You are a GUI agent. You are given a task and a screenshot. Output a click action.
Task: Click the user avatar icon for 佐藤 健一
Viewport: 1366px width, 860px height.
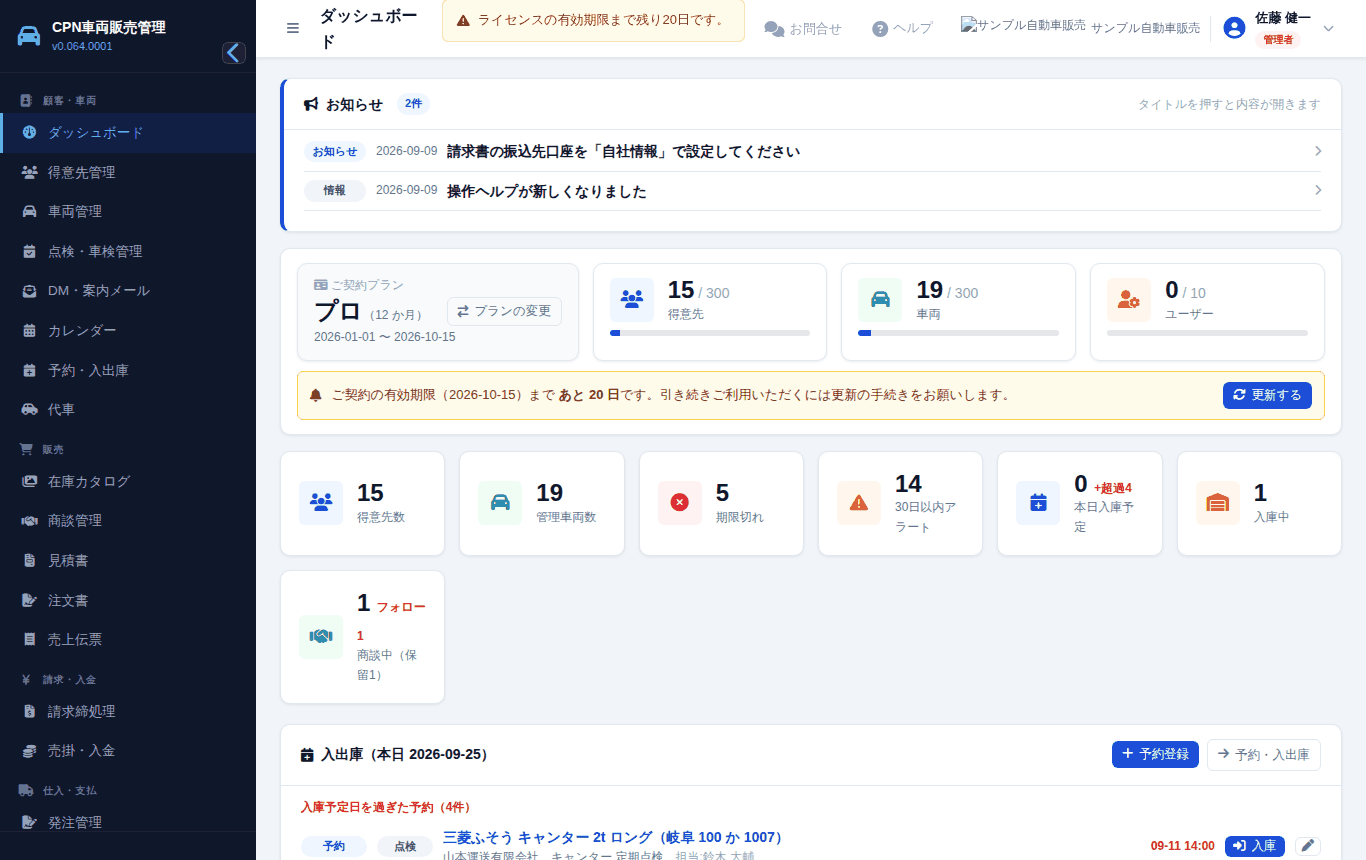1234,28
